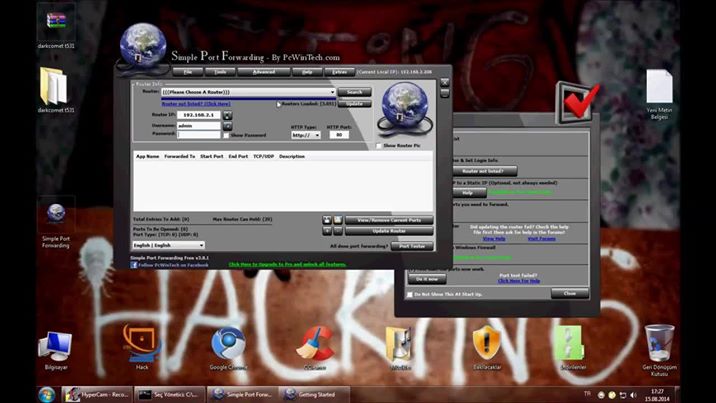
Task: Open the Extras menu
Action: 339,72
